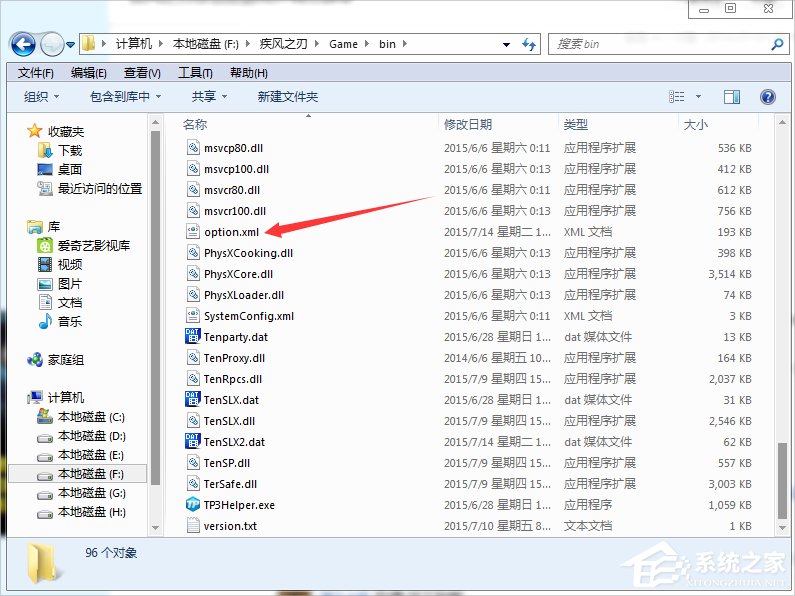Select the 库 libraries node
Screen dimensions: 795x596
pyautogui.click(x=54, y=227)
